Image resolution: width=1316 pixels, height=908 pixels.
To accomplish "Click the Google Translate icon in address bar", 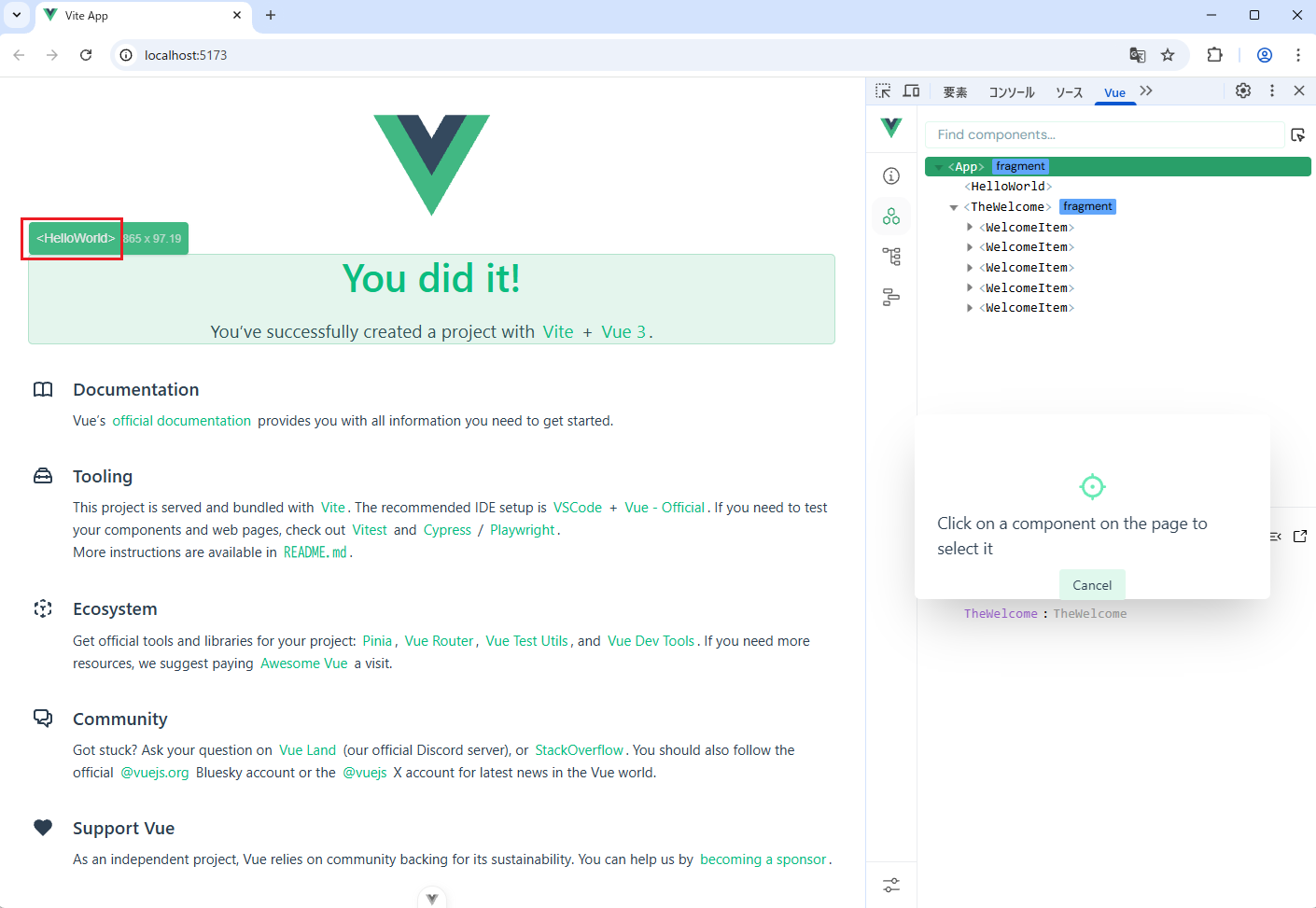I will pos(1137,55).
